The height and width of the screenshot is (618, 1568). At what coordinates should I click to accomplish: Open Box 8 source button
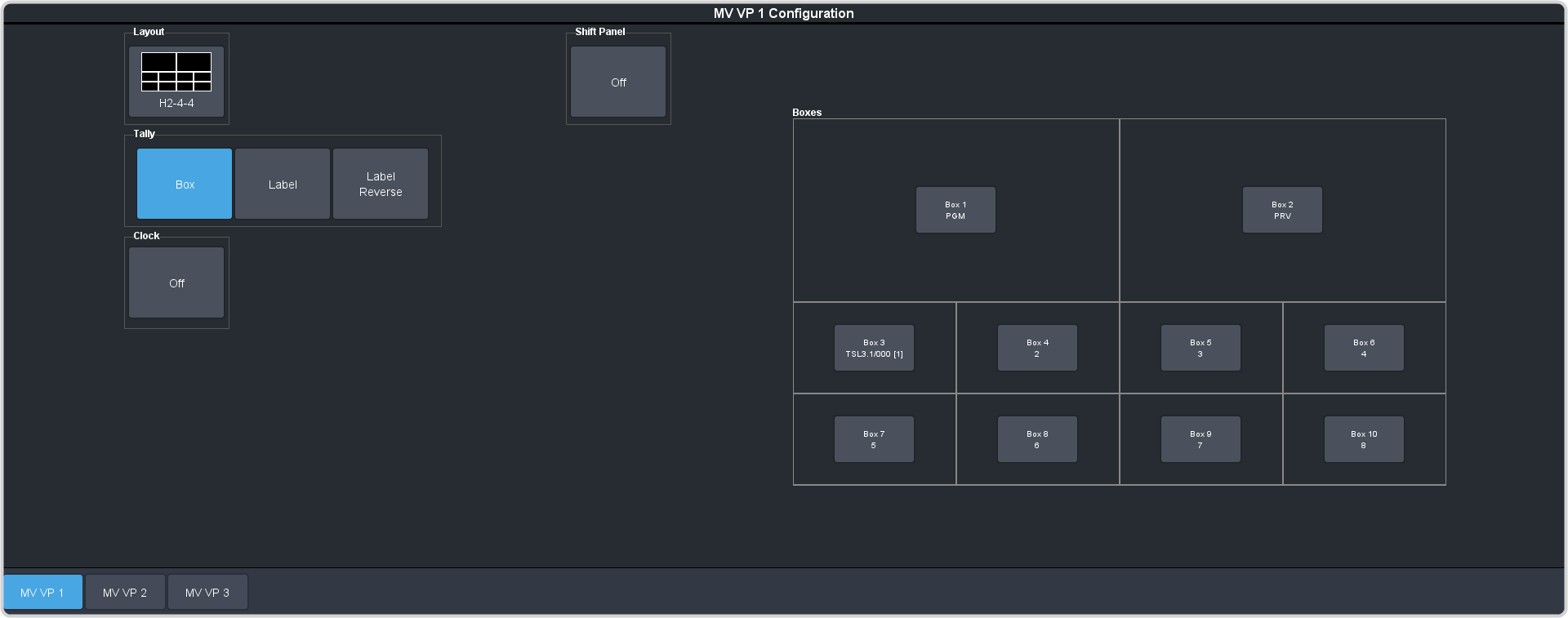(x=1037, y=439)
